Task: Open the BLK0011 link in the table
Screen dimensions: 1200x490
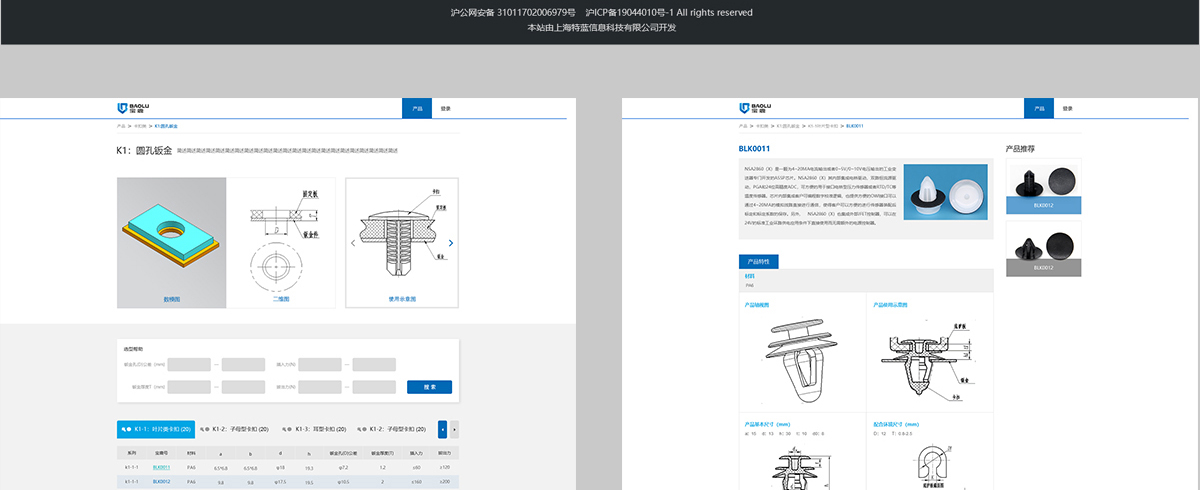Action: (x=161, y=467)
